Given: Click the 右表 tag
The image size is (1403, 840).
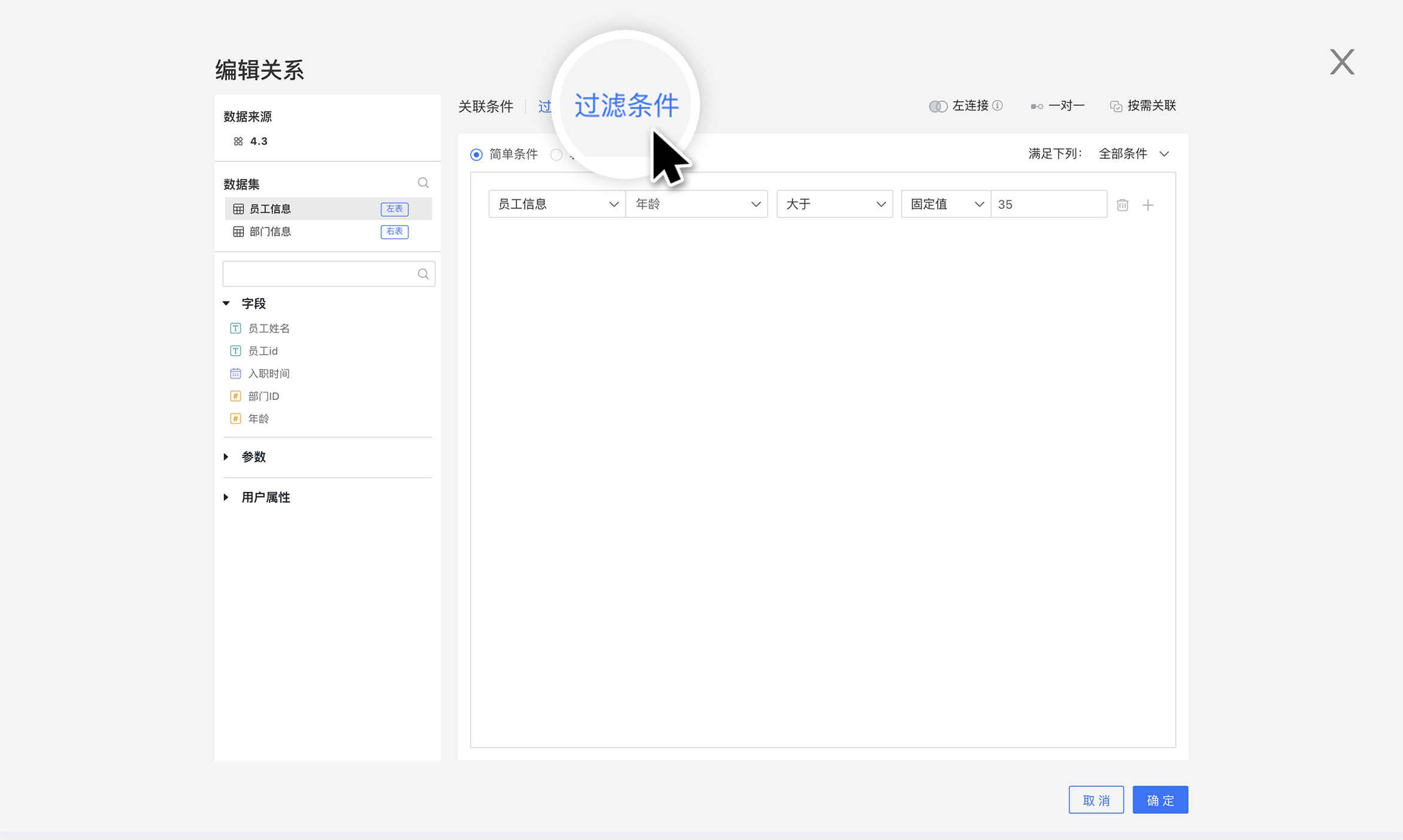Looking at the screenshot, I should (395, 232).
